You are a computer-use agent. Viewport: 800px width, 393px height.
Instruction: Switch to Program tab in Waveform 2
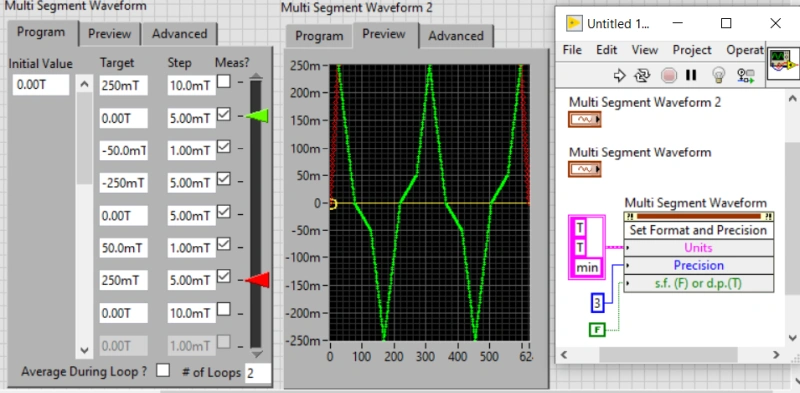coord(319,36)
